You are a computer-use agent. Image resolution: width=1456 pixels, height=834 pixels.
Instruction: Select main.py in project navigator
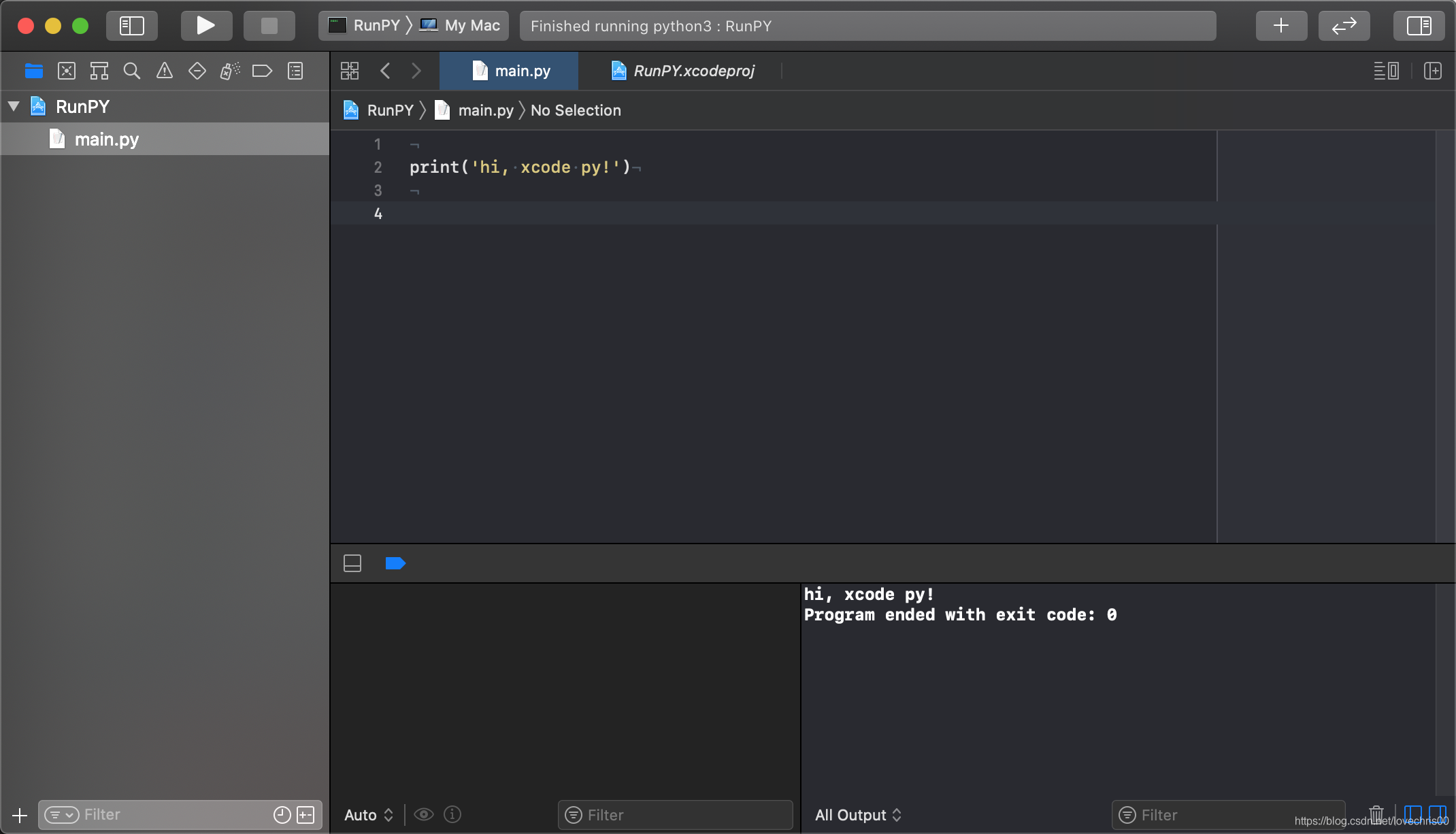pyautogui.click(x=165, y=139)
